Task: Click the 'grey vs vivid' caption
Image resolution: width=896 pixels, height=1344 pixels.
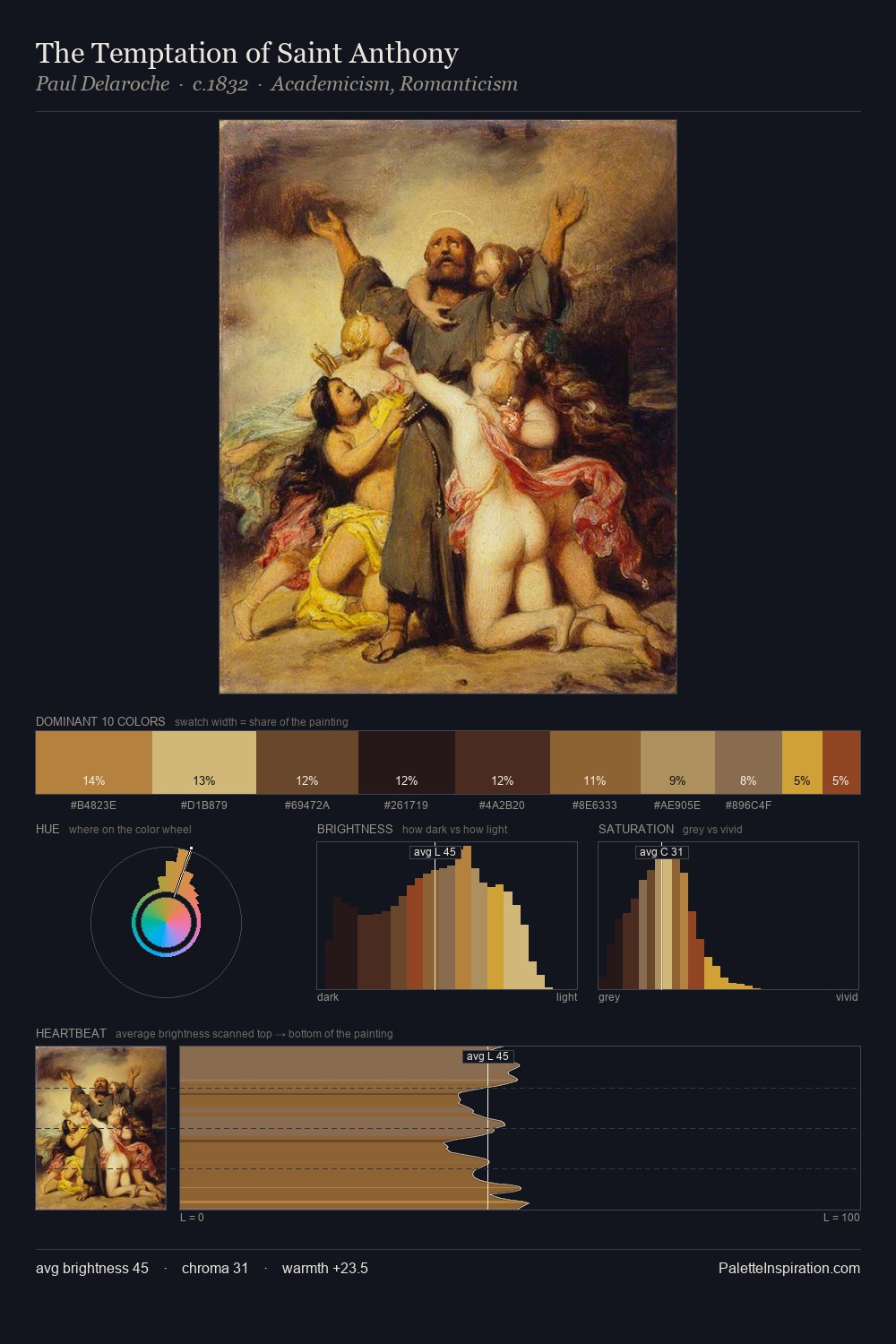Action: (x=712, y=829)
